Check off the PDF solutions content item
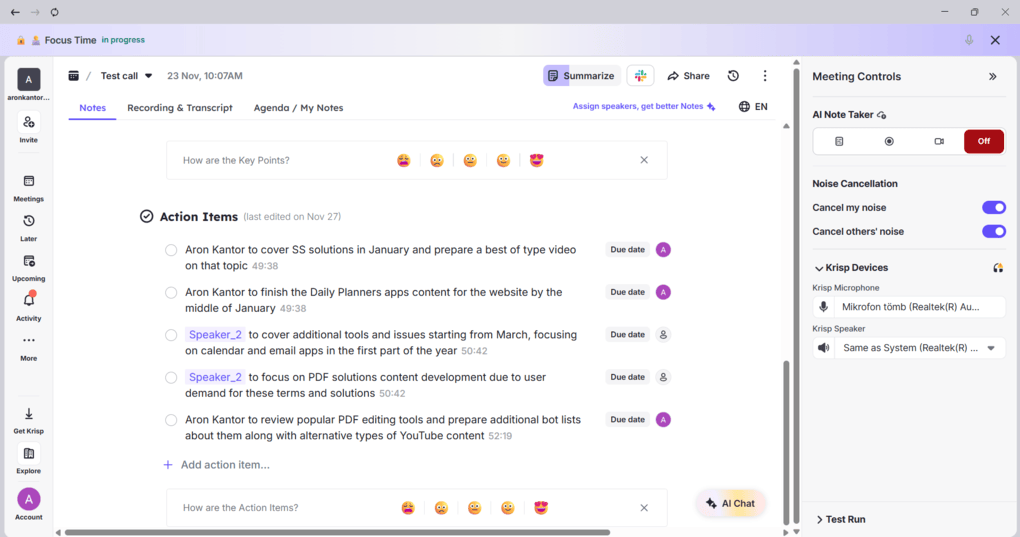The height and width of the screenshot is (537, 1020). (171, 378)
